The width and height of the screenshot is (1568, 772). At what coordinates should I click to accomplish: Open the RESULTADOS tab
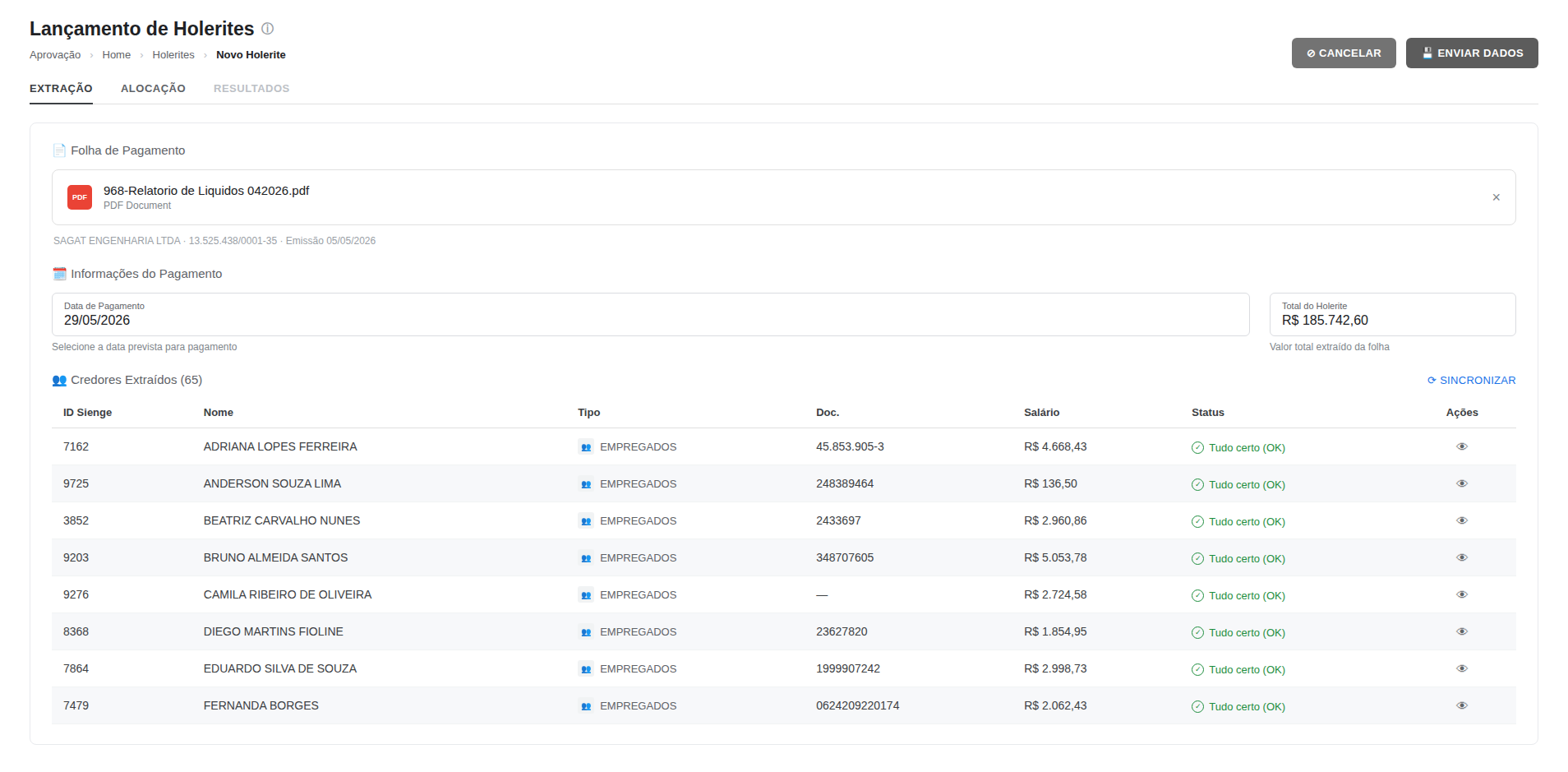pos(251,89)
